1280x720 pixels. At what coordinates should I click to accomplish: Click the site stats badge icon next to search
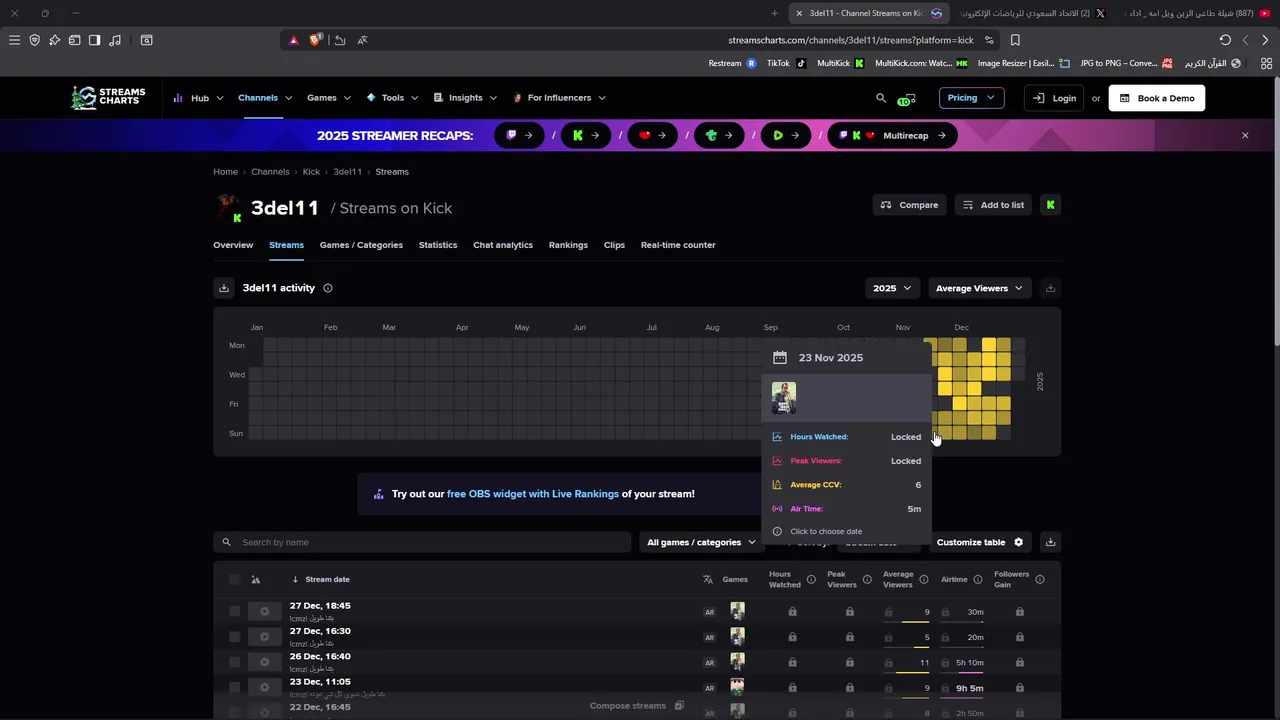[x=906, y=99]
